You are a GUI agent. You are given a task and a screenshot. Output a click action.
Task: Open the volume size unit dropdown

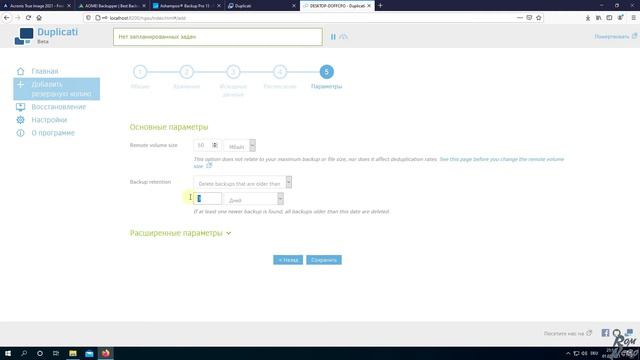[240, 146]
